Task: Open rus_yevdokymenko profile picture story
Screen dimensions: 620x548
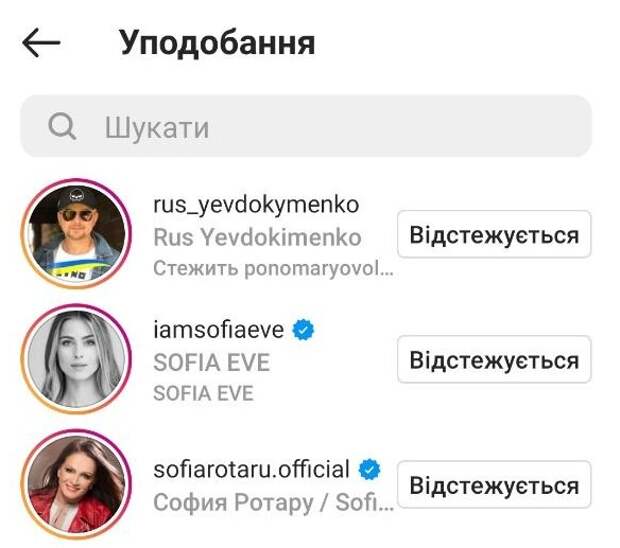Action: tap(76, 234)
